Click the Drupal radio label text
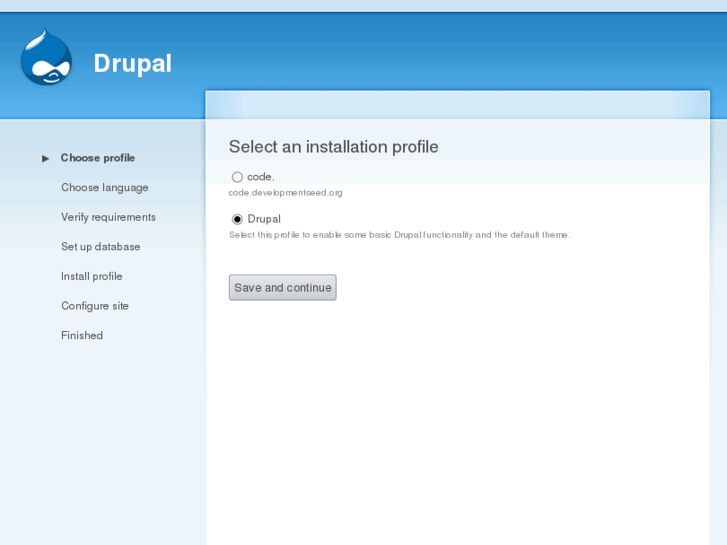This screenshot has height=545, width=727. [x=264, y=219]
